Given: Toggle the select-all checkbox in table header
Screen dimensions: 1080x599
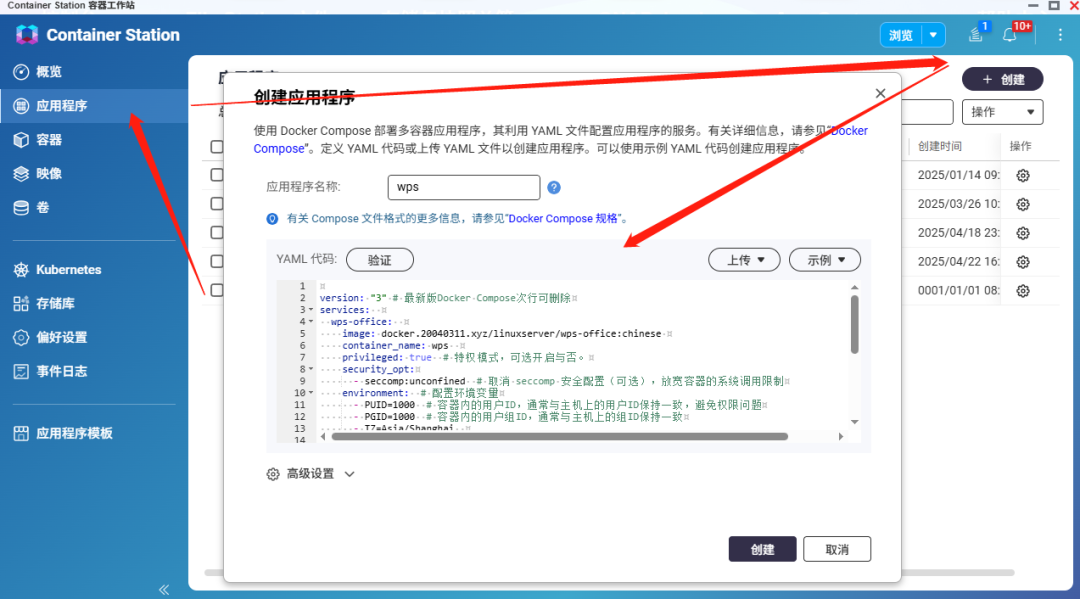Looking at the screenshot, I should [x=217, y=147].
